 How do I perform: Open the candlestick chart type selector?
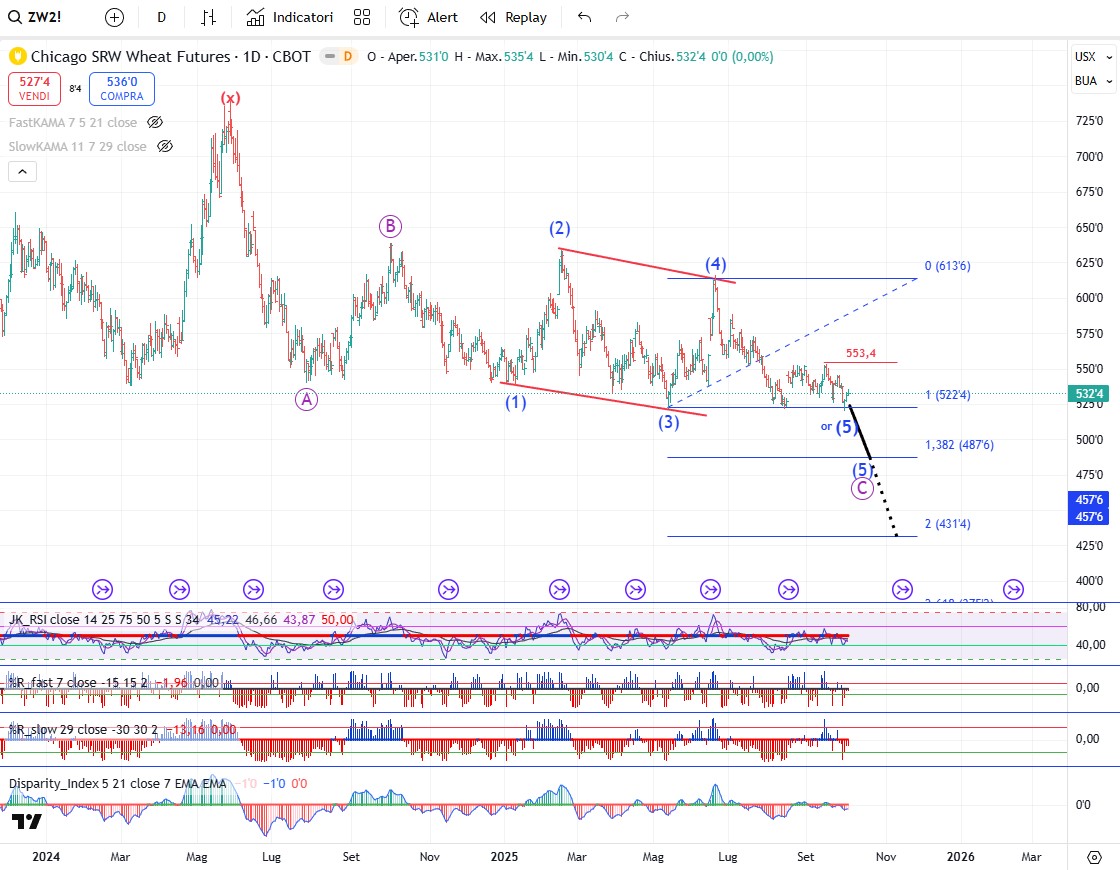[x=208, y=17]
